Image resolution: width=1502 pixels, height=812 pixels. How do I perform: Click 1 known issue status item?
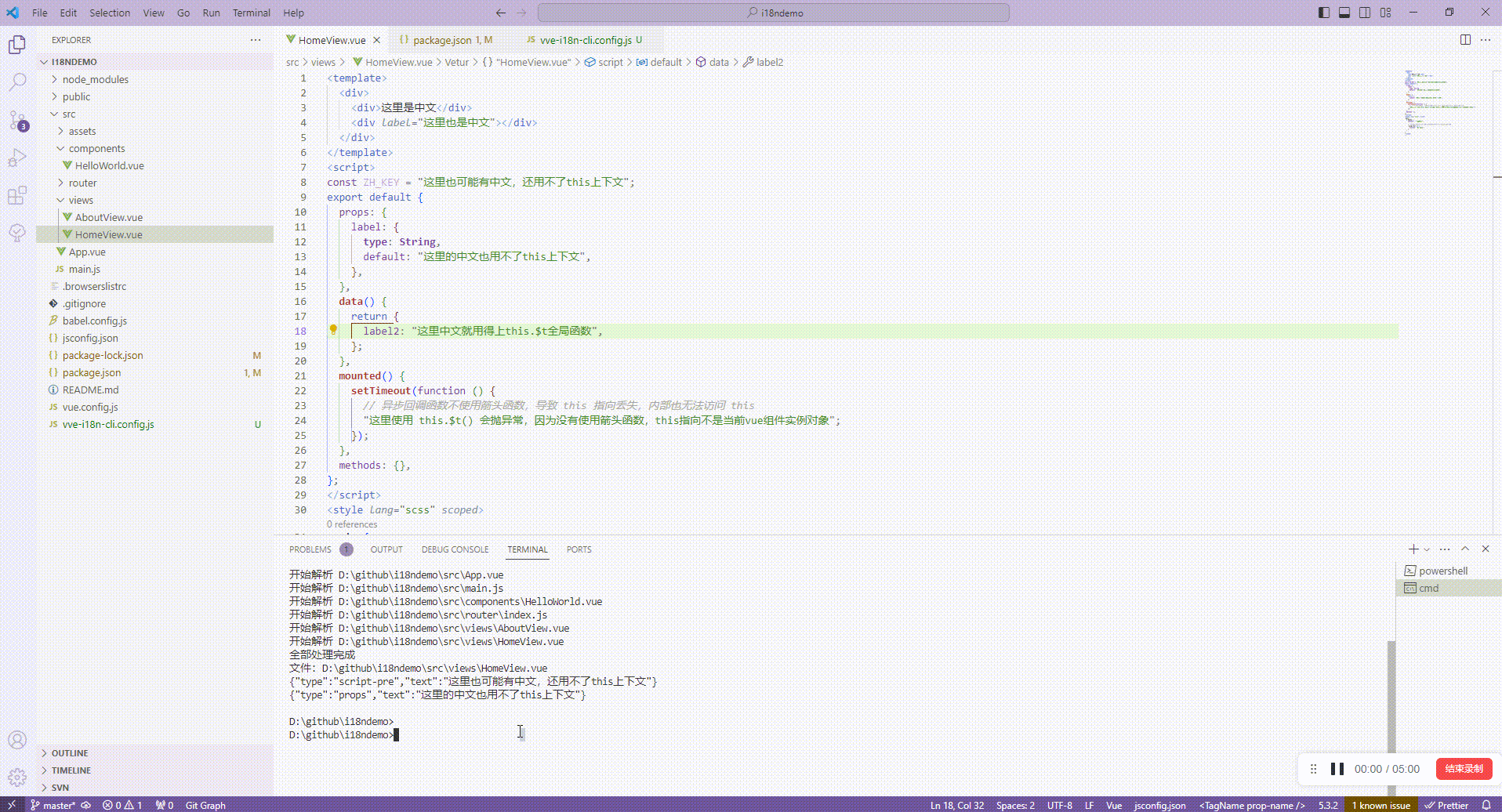point(1380,805)
